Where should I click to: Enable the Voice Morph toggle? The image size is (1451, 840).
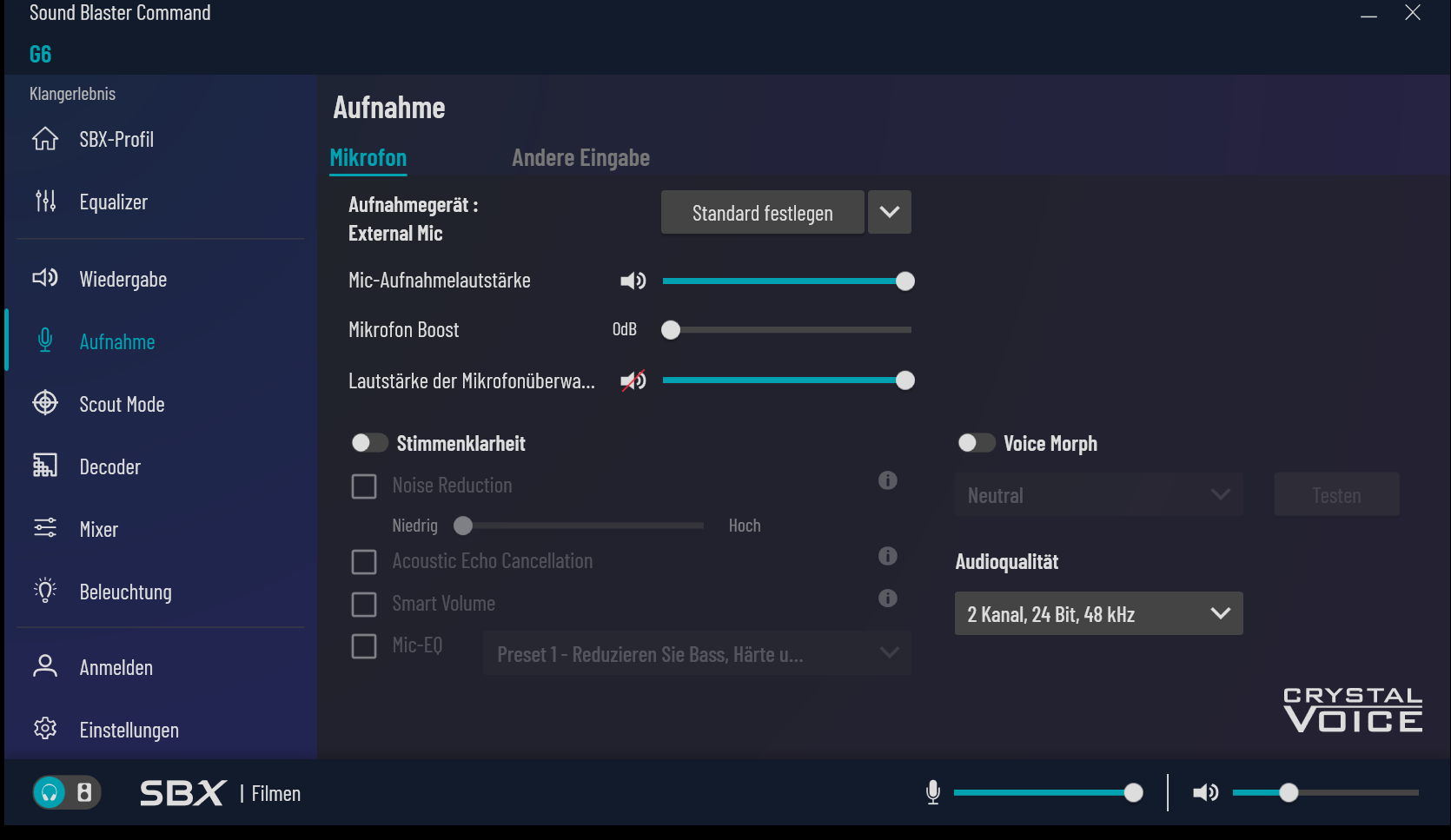coord(976,443)
